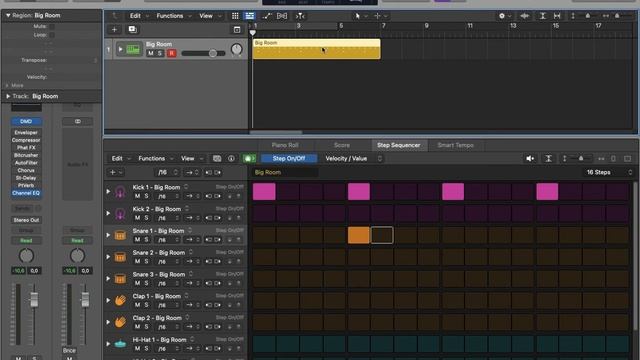Toggle the Flex icon in tracks toolbar
Viewport: 640px width, 360px height.
tap(282, 16)
